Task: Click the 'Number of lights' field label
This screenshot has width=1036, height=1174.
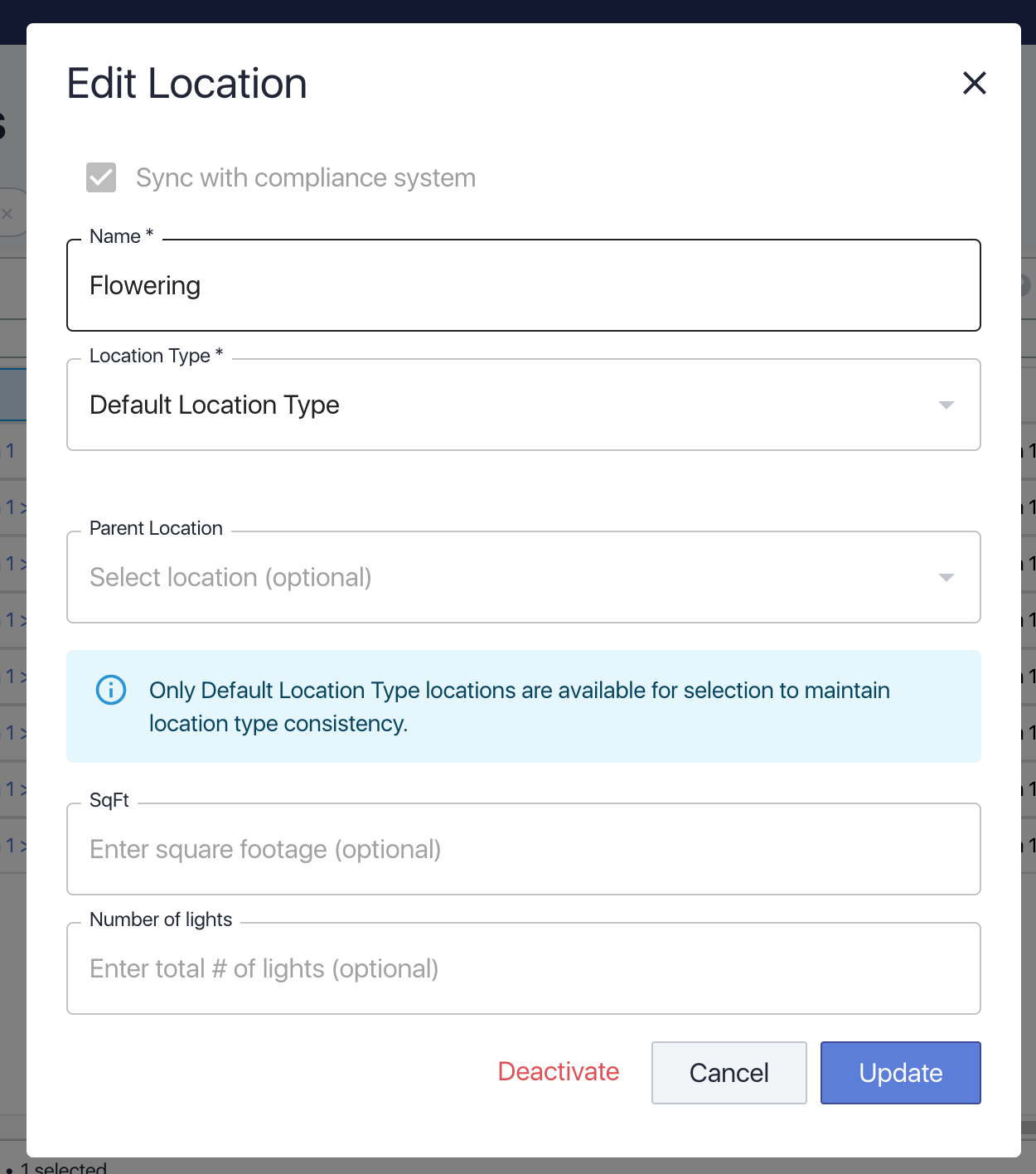Action: click(161, 919)
